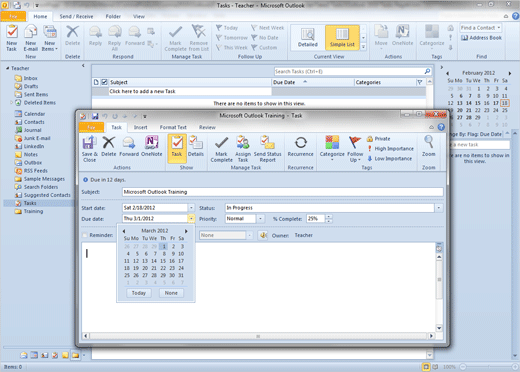Click the reminder sound speaker icon

tap(263, 235)
